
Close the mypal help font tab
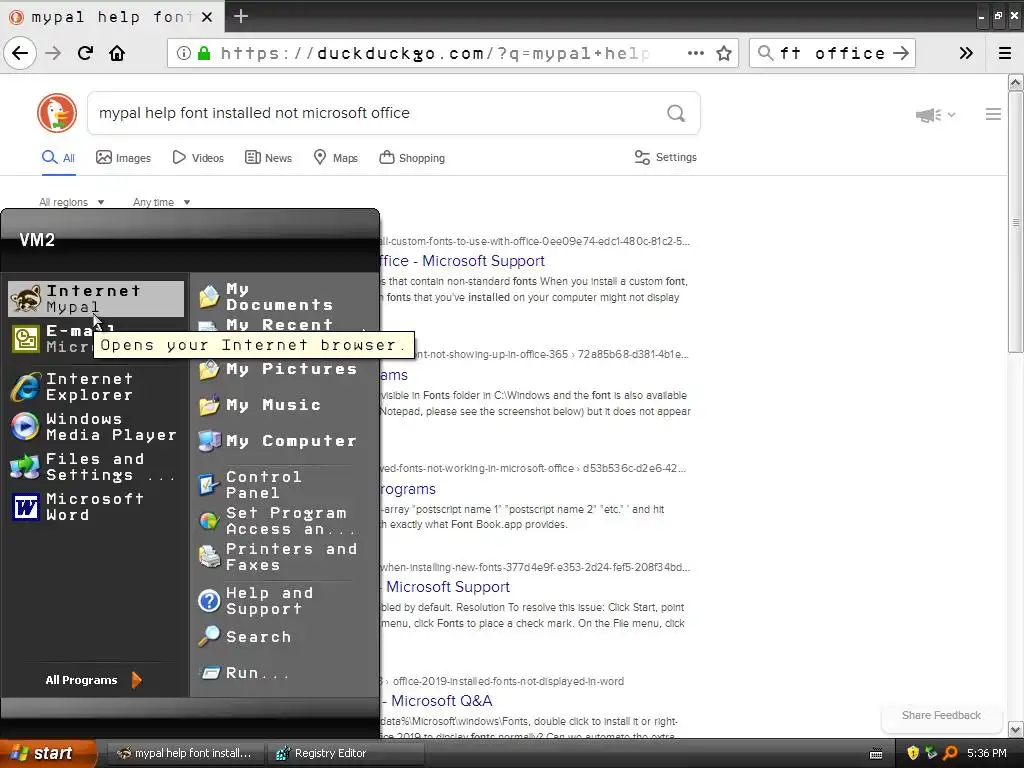(x=207, y=17)
